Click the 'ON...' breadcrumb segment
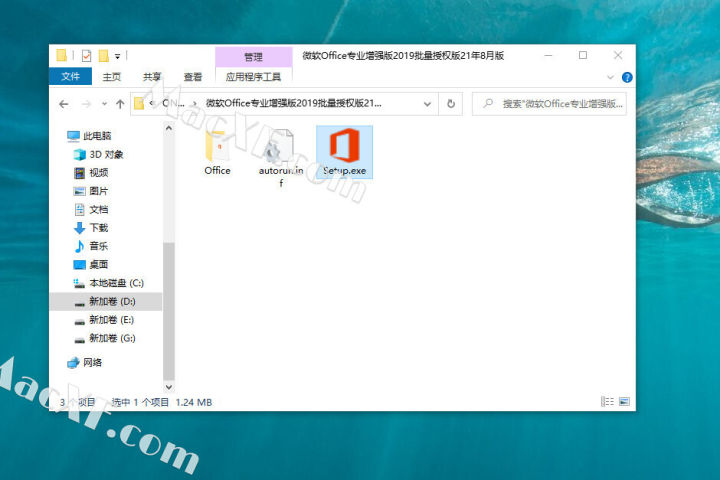Screen dimensions: 720x480 pos(173,103)
